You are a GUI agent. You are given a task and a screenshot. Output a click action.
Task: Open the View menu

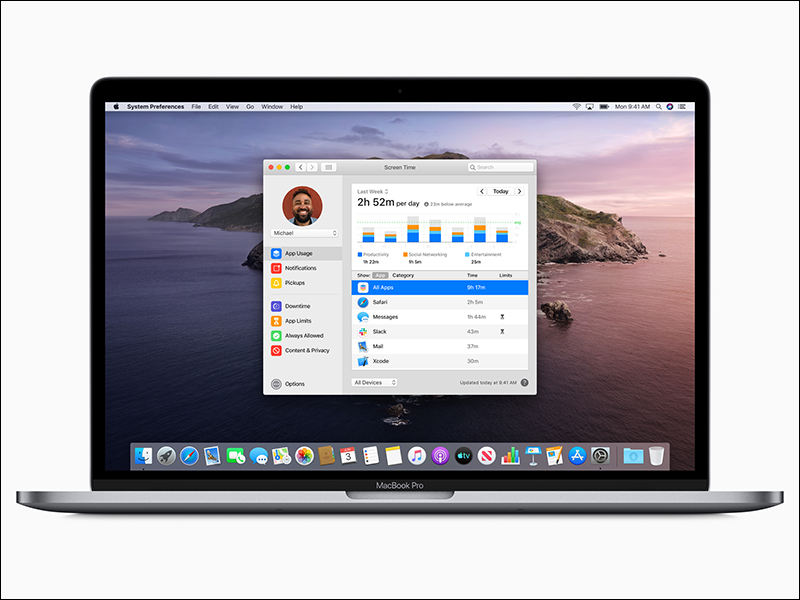[232, 107]
